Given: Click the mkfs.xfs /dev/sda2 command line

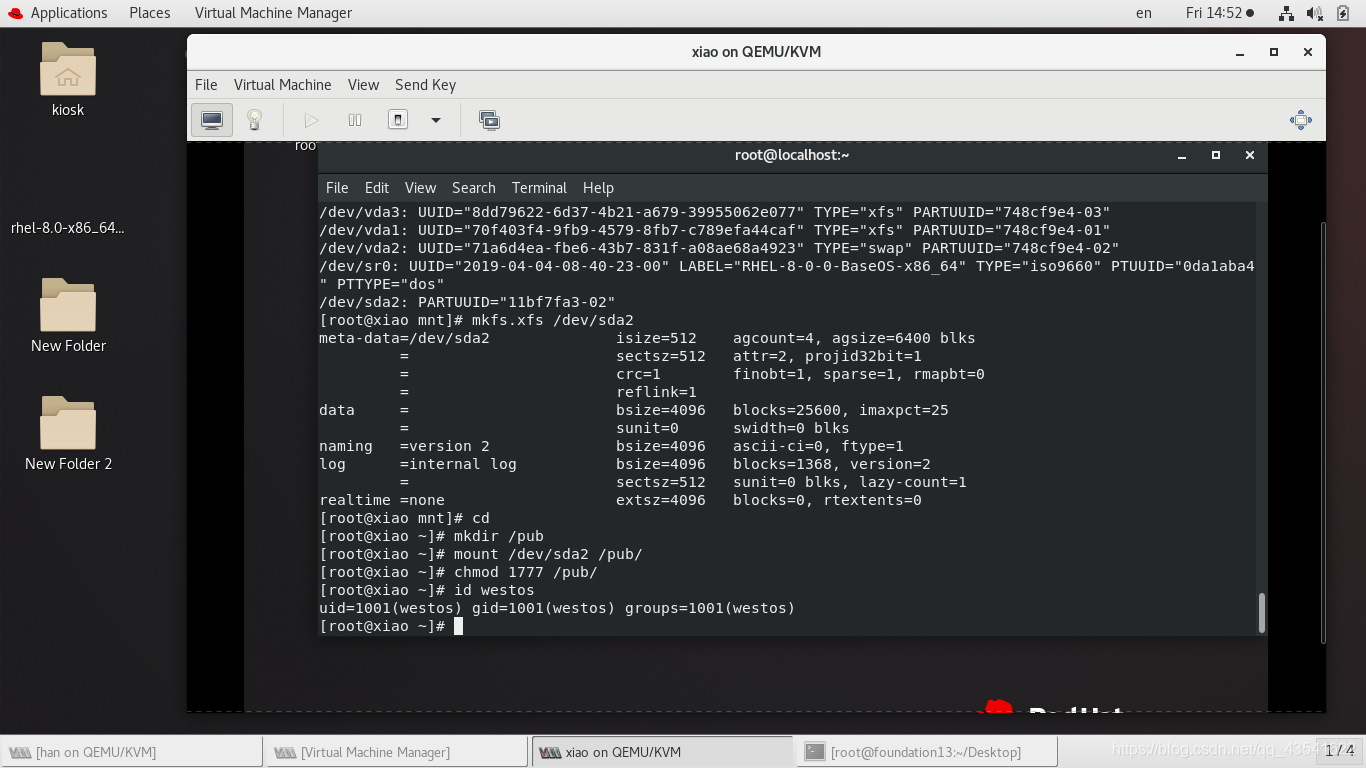Looking at the screenshot, I should pyautogui.click(x=476, y=320).
